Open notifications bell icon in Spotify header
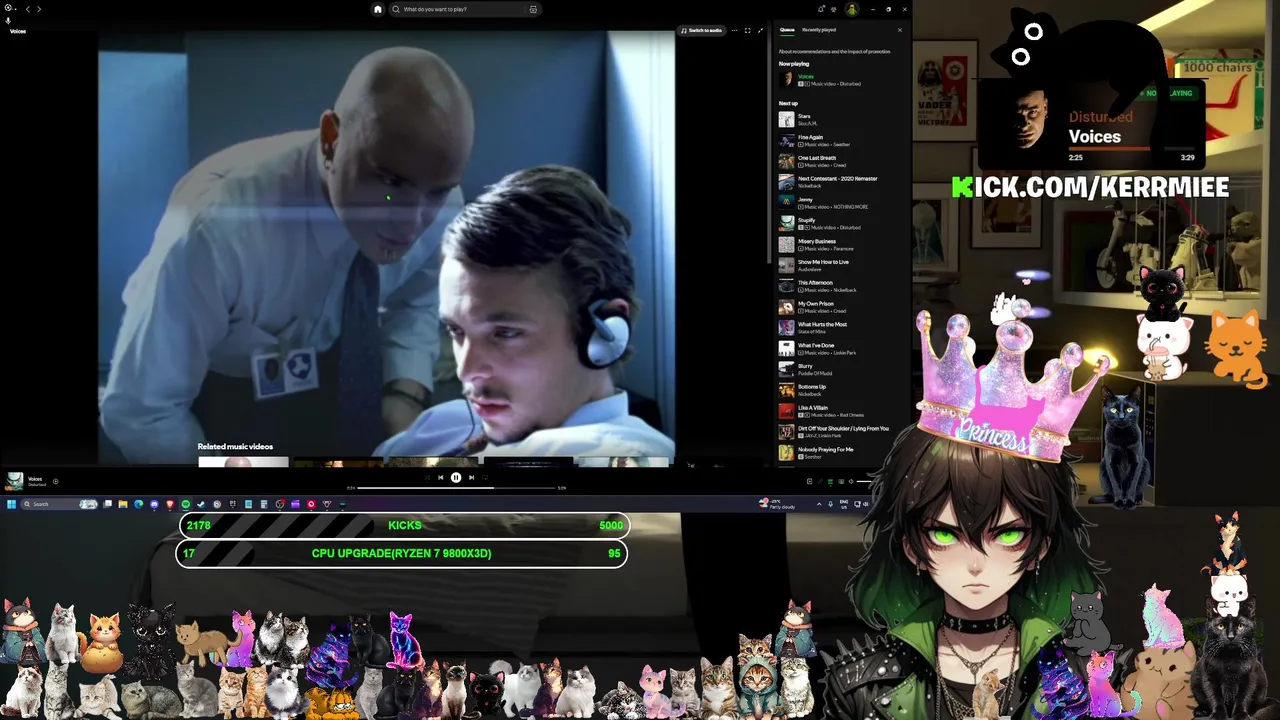 point(821,9)
